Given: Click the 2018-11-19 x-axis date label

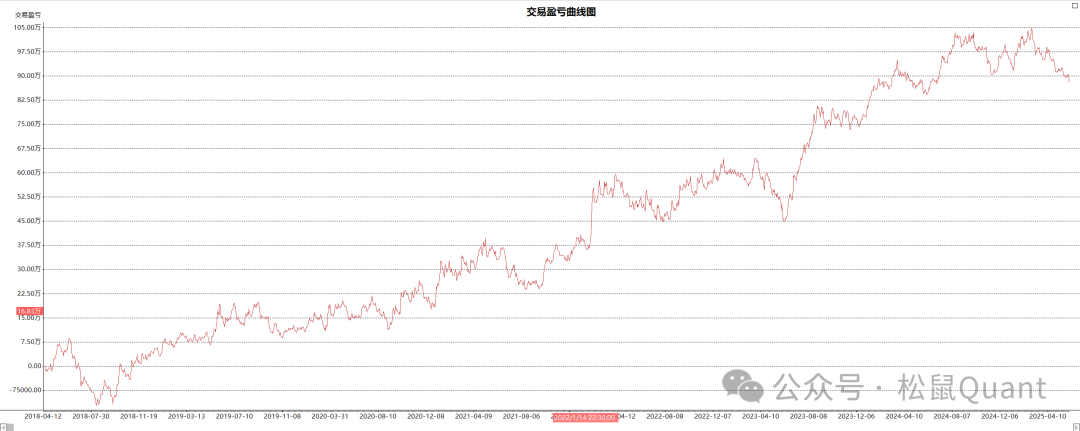Looking at the screenshot, I should point(139,416).
